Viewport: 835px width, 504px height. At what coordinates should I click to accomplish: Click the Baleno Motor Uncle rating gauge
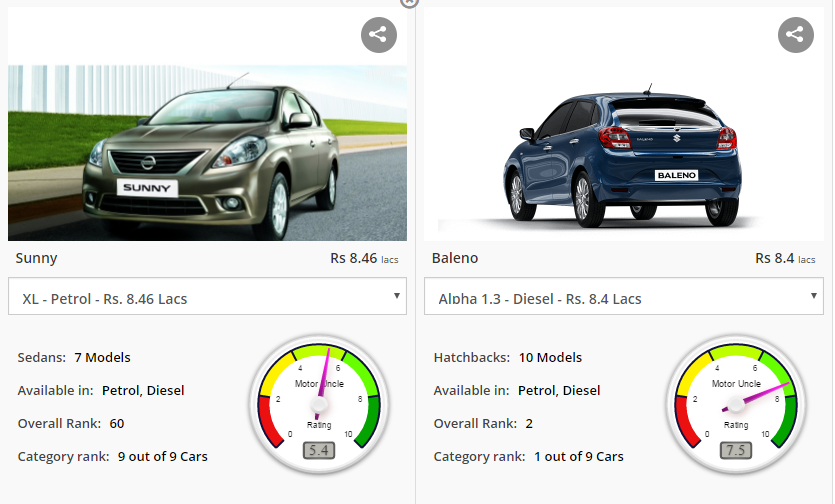pos(736,404)
